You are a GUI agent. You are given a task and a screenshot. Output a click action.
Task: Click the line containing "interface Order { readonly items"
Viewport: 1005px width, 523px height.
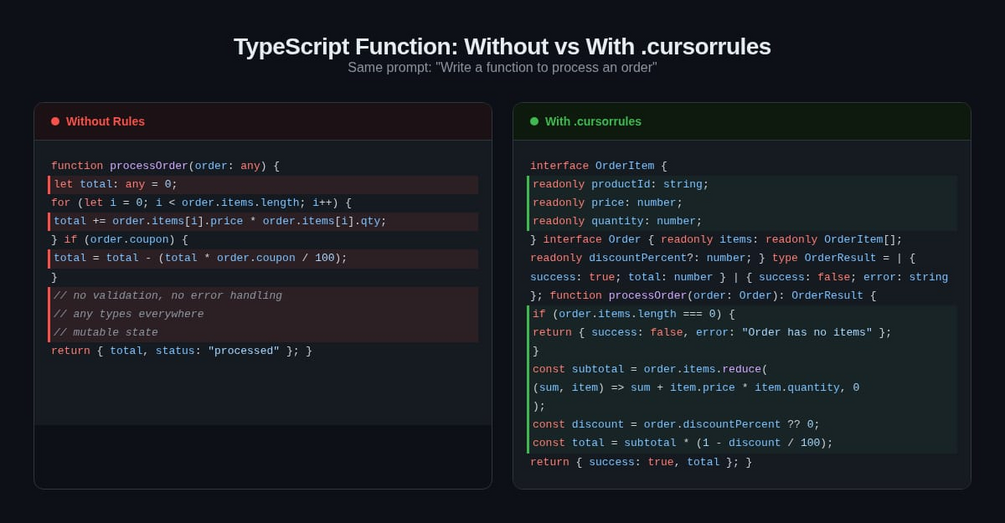tap(716, 239)
